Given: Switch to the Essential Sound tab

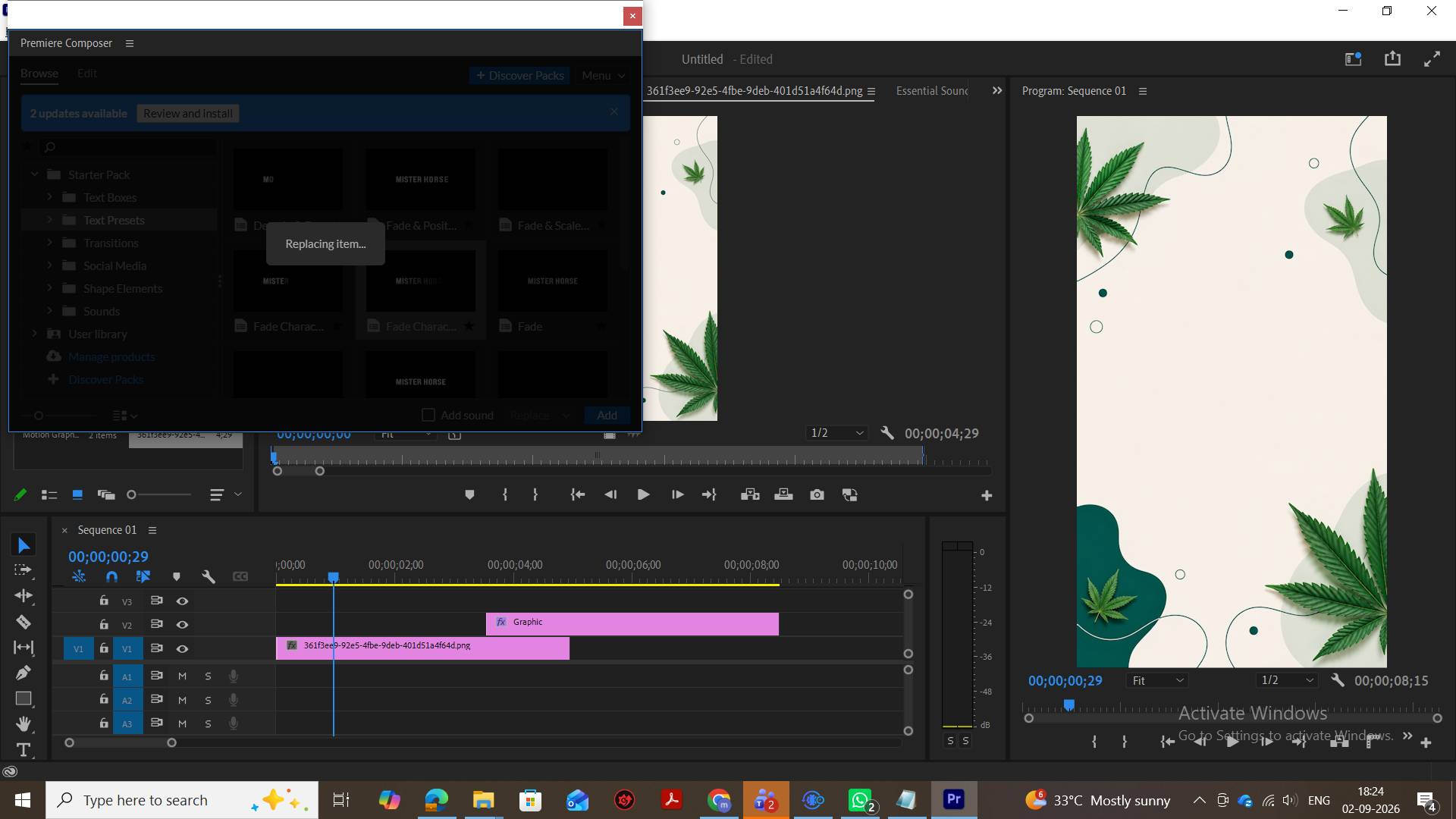Looking at the screenshot, I should click(932, 91).
